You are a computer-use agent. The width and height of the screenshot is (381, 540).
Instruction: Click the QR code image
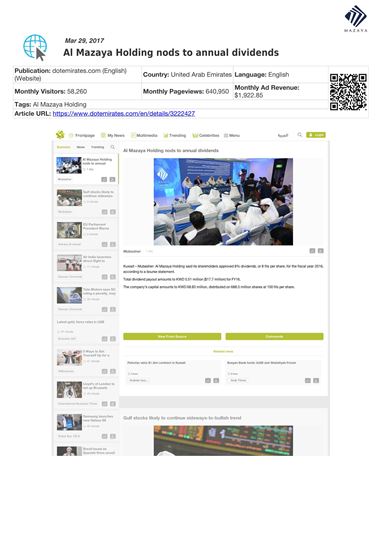pyautogui.click(x=348, y=92)
